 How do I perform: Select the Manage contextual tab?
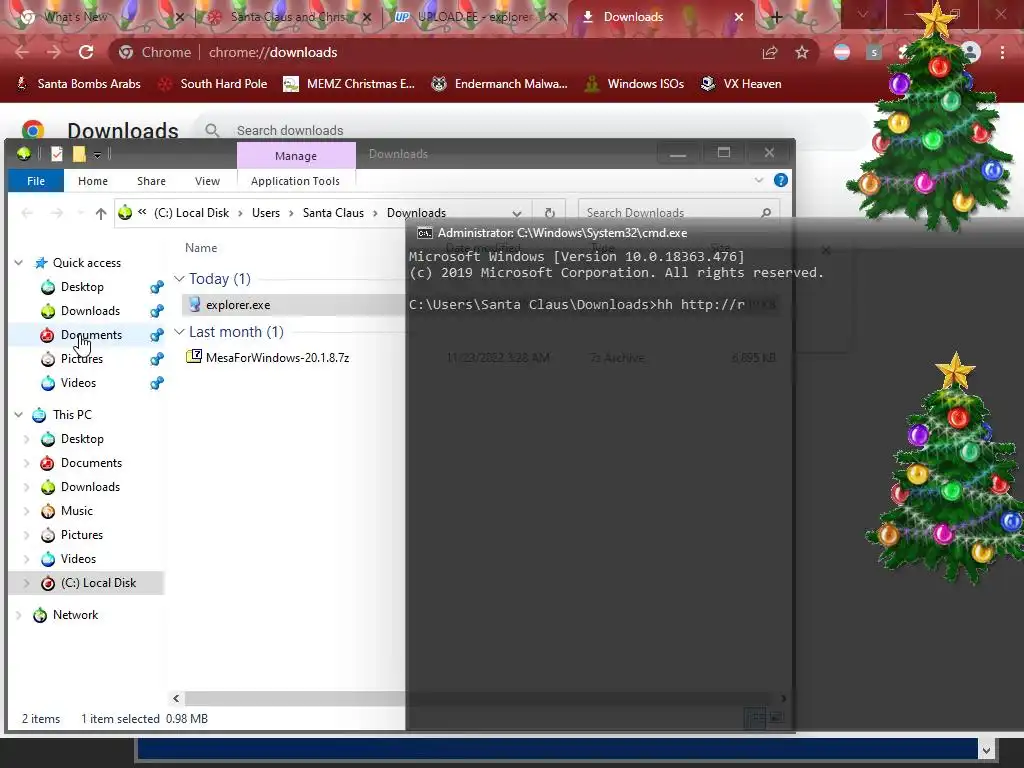tap(296, 156)
